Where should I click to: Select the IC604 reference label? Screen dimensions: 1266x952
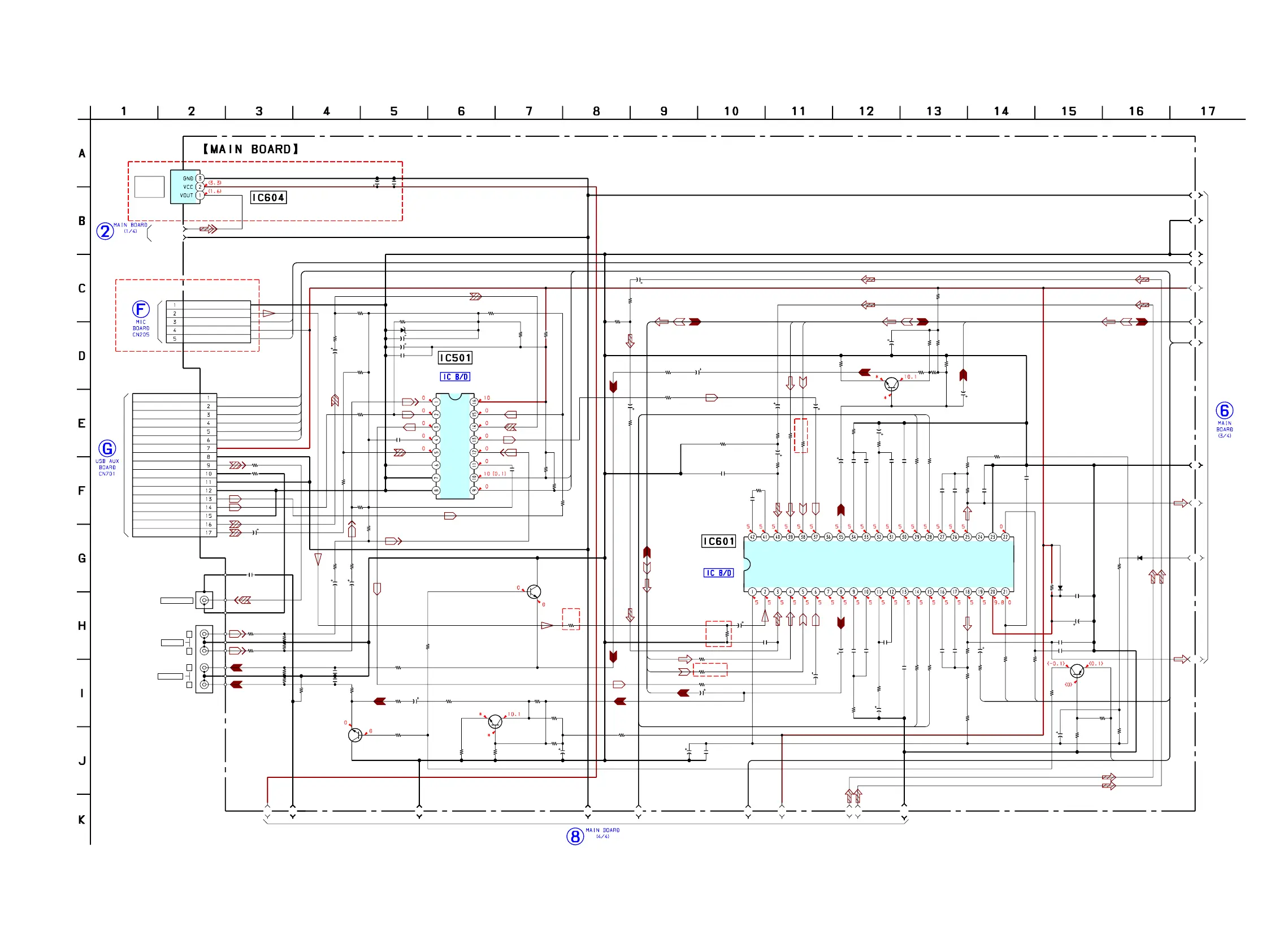coord(268,197)
